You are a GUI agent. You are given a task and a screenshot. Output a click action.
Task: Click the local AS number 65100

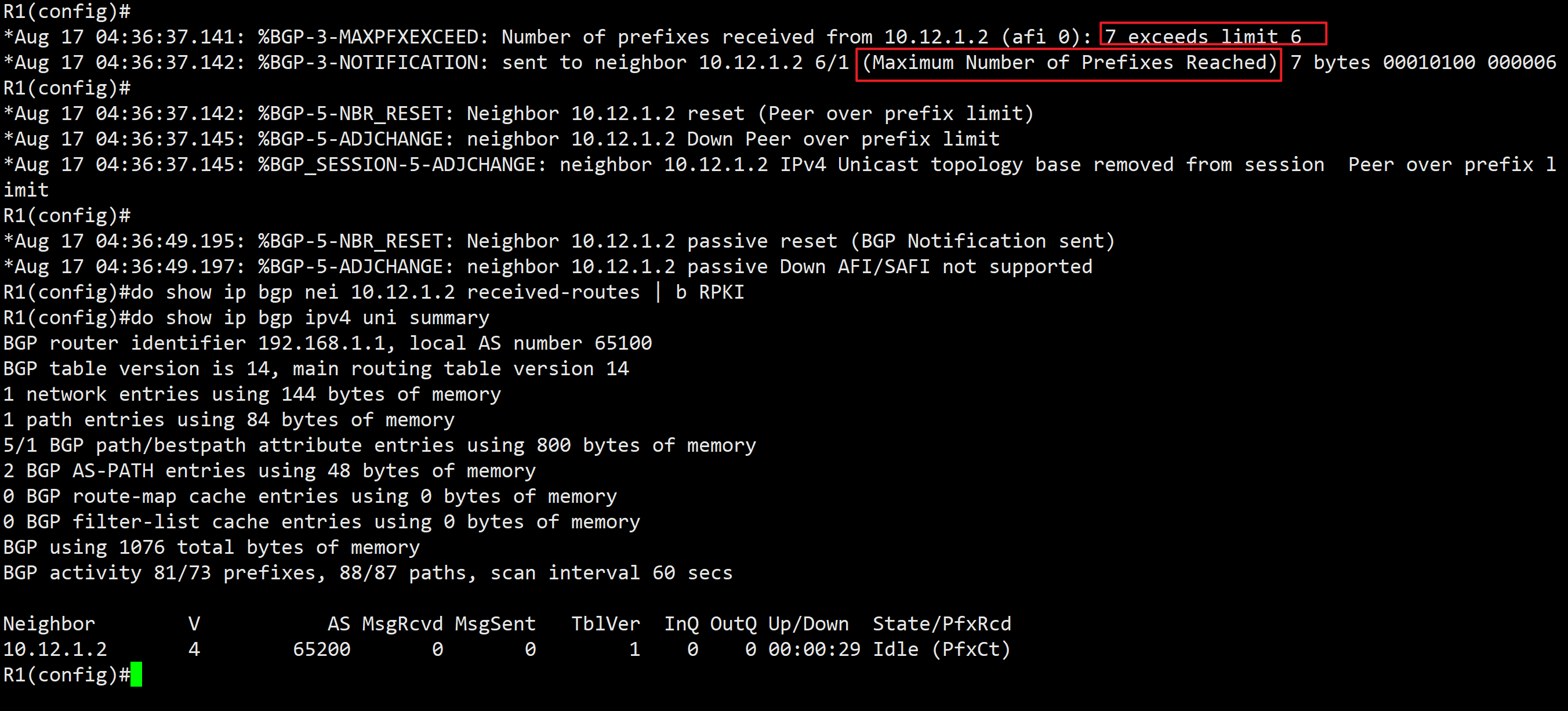coord(622,343)
